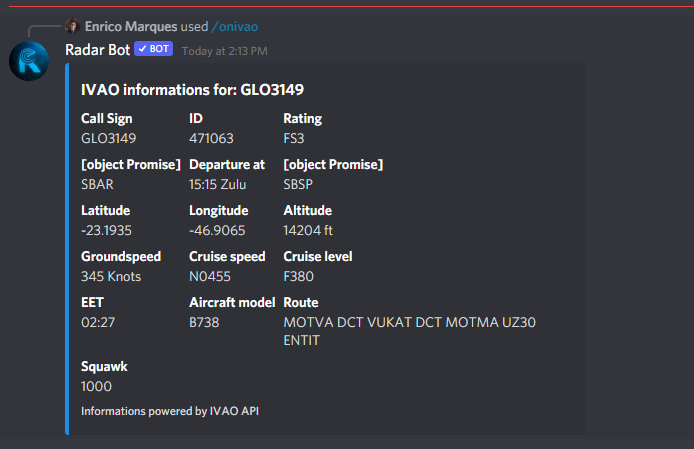Click the embed title for GLO3149
Viewport: 694px width, 449px height.
[193, 90]
